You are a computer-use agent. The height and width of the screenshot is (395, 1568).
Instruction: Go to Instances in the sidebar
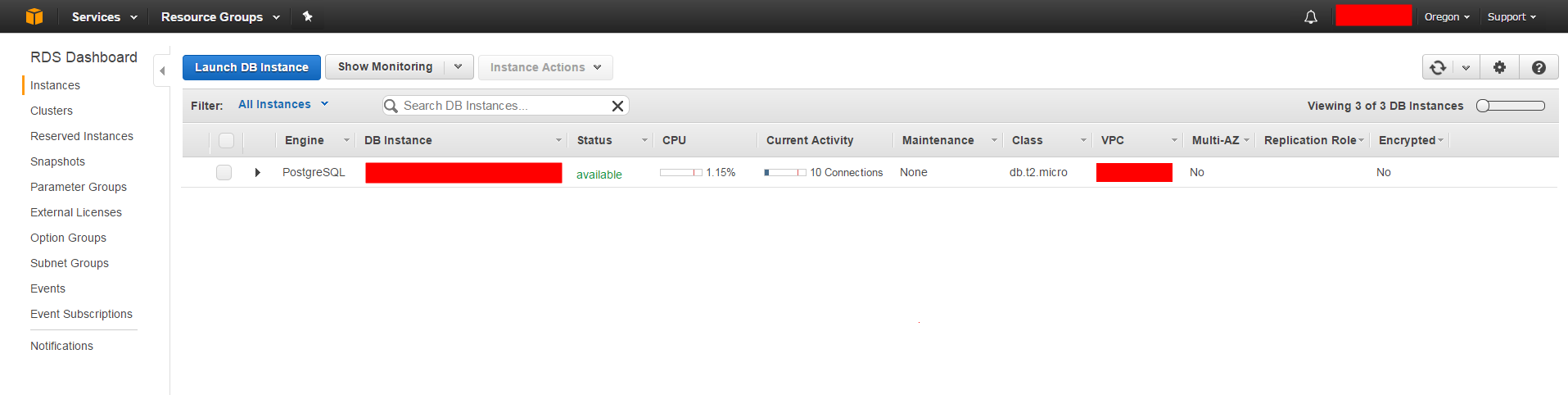(x=55, y=85)
